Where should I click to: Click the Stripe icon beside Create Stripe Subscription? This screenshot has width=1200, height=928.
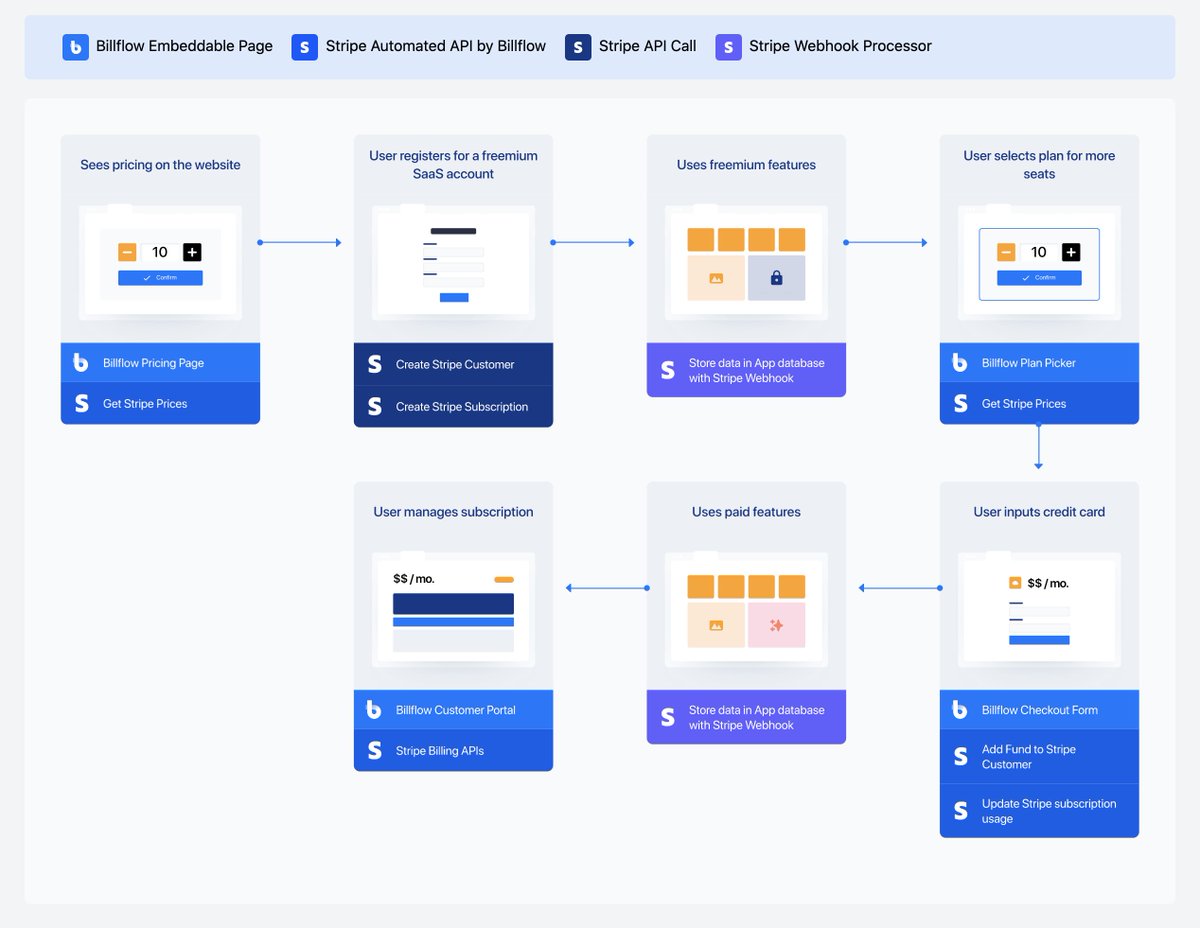[x=375, y=406]
